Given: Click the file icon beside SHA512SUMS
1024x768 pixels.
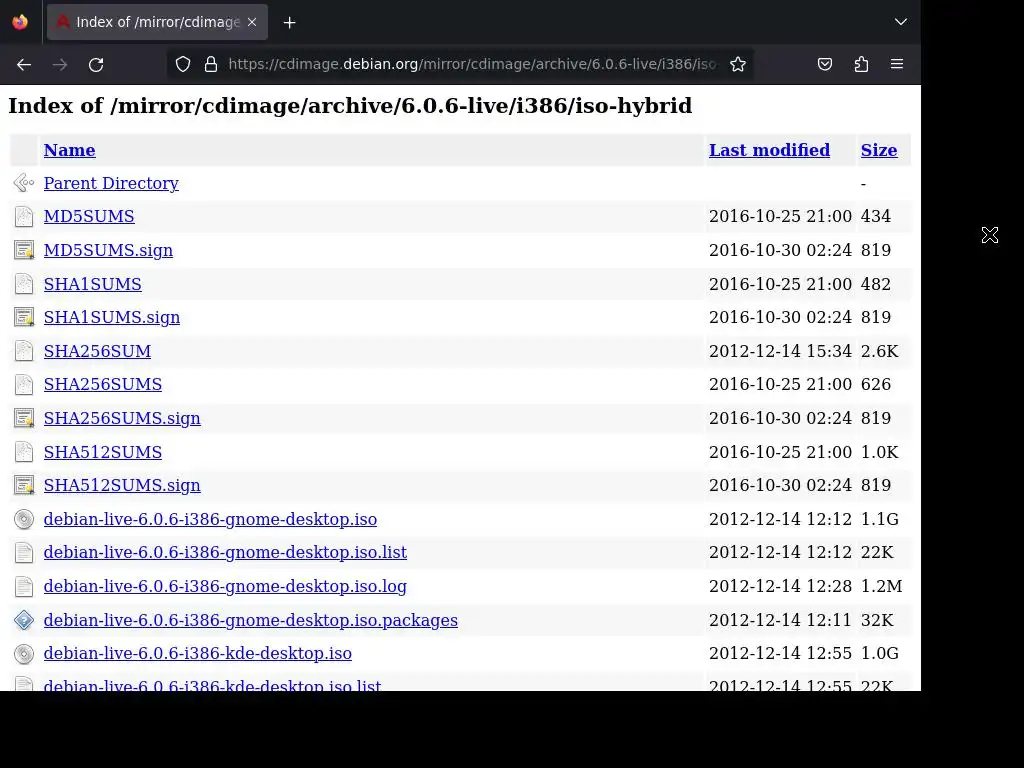Looking at the screenshot, I should pyautogui.click(x=24, y=452).
